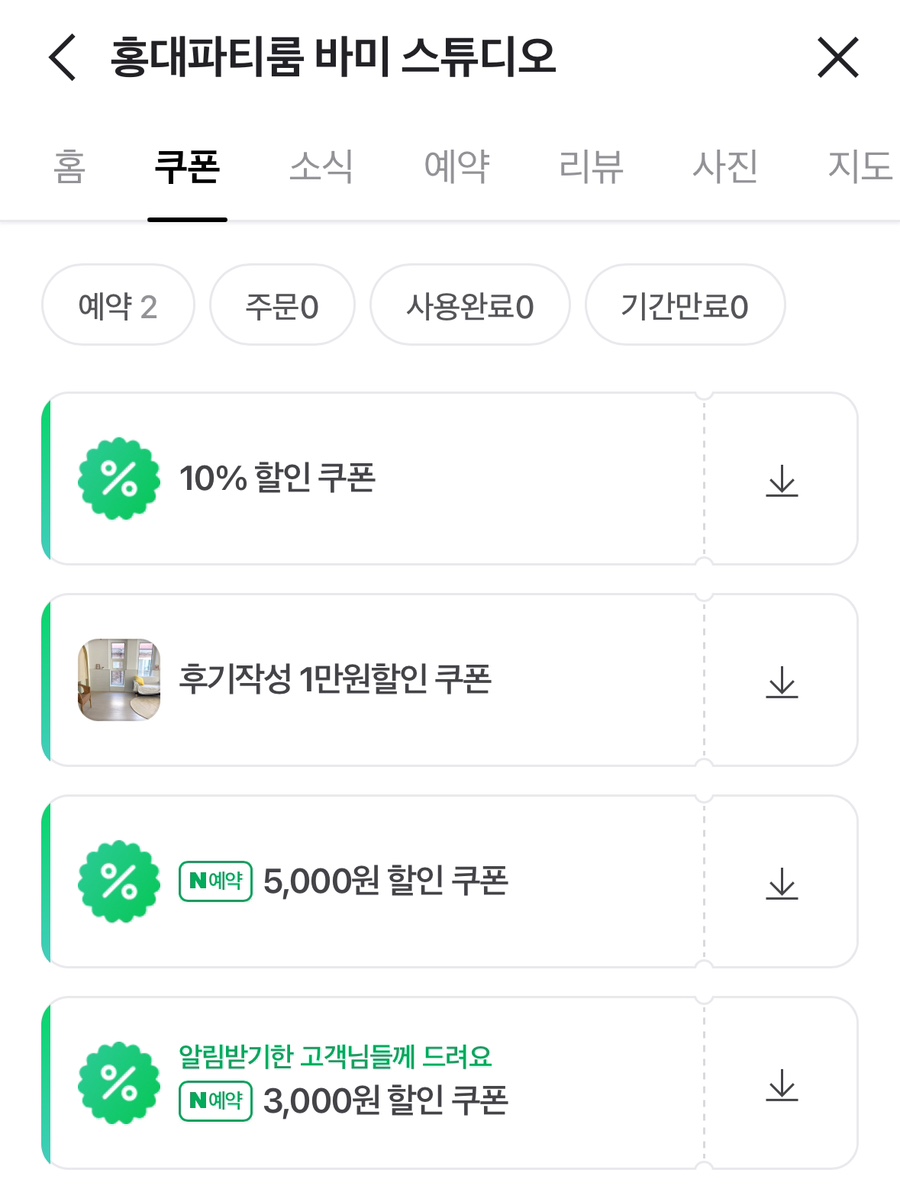Select the 예약 2 filter chip
The height and width of the screenshot is (1192, 900).
point(118,306)
